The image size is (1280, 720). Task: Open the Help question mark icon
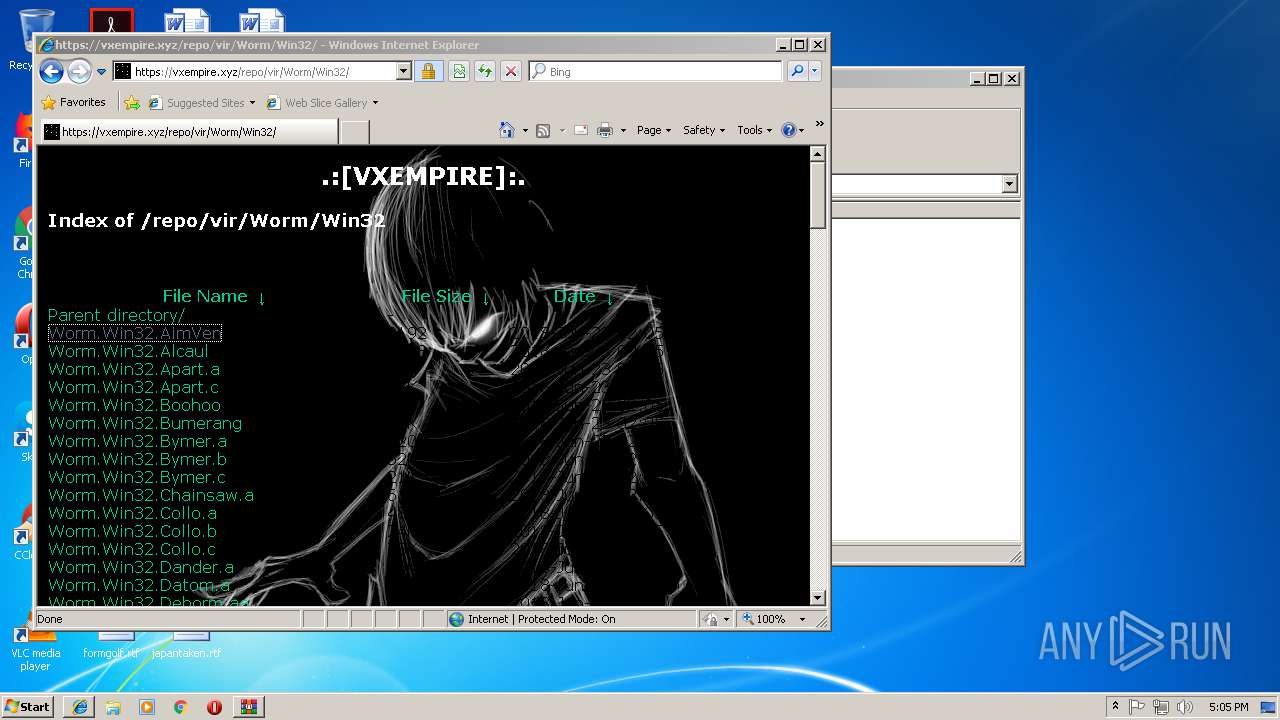(x=789, y=130)
